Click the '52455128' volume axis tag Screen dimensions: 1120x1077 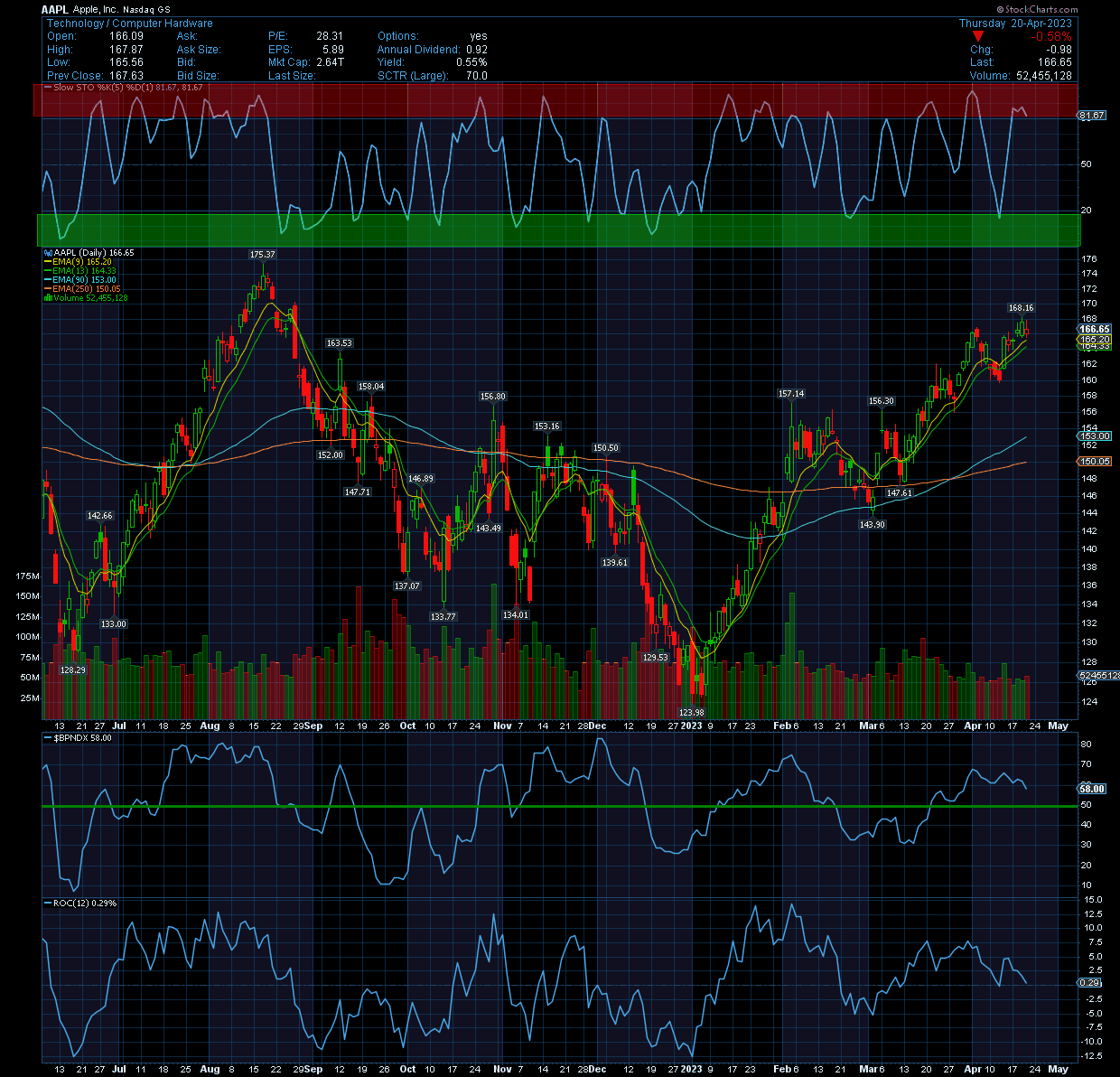[1099, 675]
